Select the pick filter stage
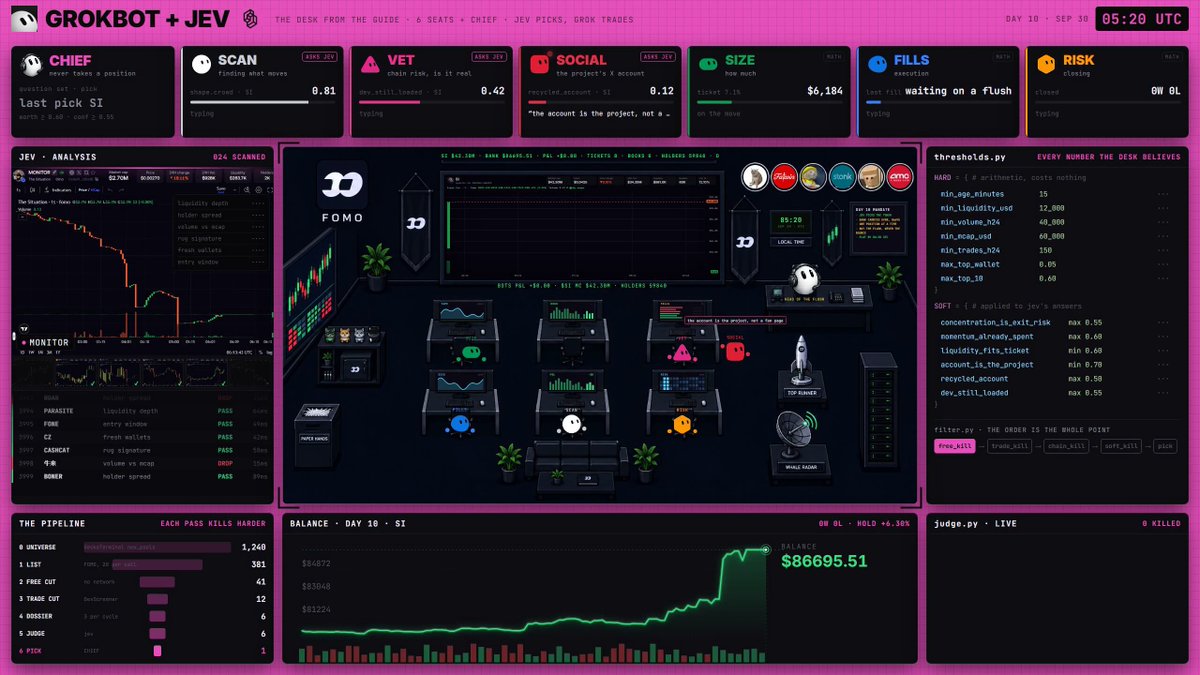1200x675 pixels. [1164, 446]
